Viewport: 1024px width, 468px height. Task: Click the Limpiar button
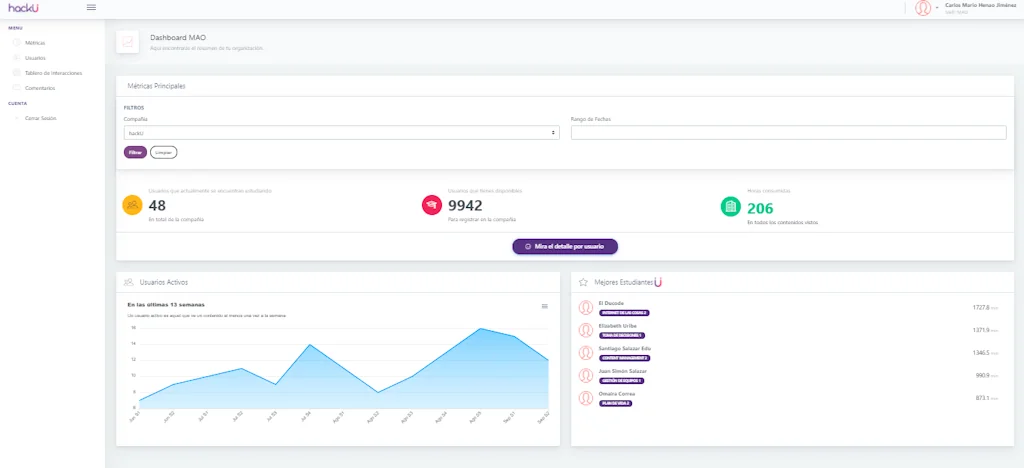tap(163, 152)
